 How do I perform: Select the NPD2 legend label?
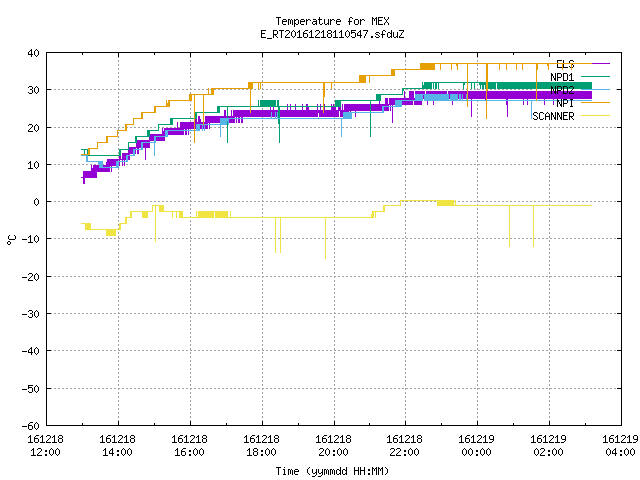[562, 90]
